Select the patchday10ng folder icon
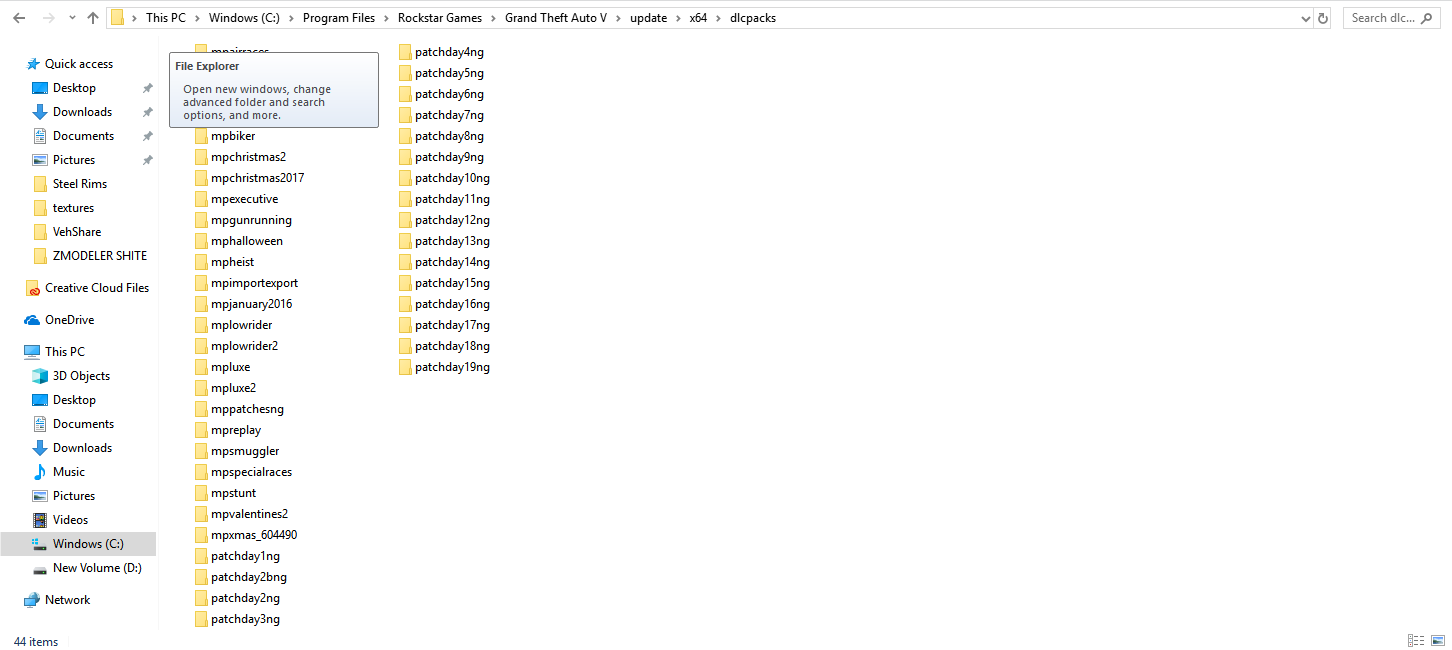The width and height of the screenshot is (1452, 650). [x=405, y=178]
